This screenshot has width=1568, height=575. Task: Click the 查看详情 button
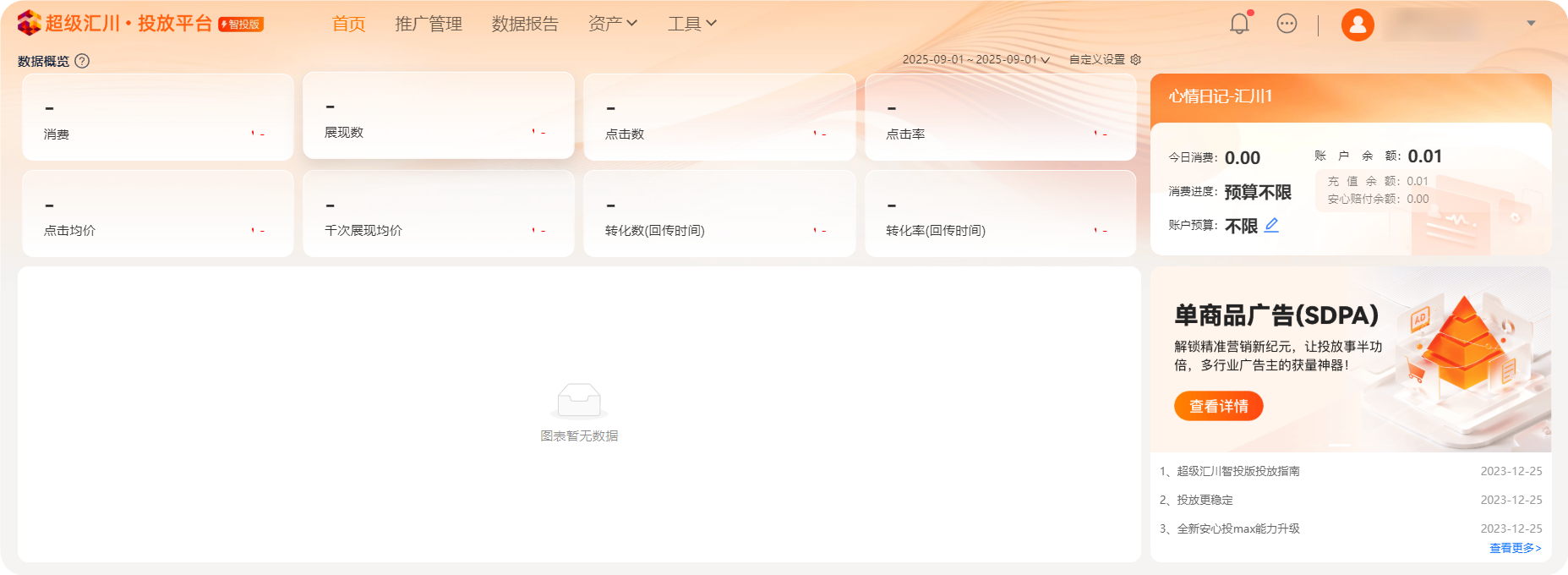[1218, 406]
